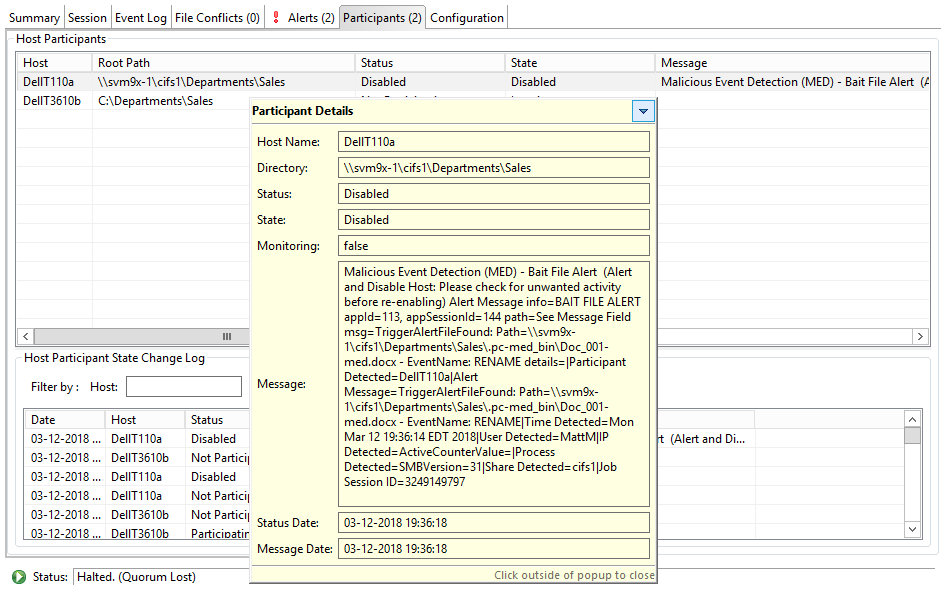The image size is (946, 596).
Task: Open the Participant Details dropdown arrow
Action: [643, 112]
